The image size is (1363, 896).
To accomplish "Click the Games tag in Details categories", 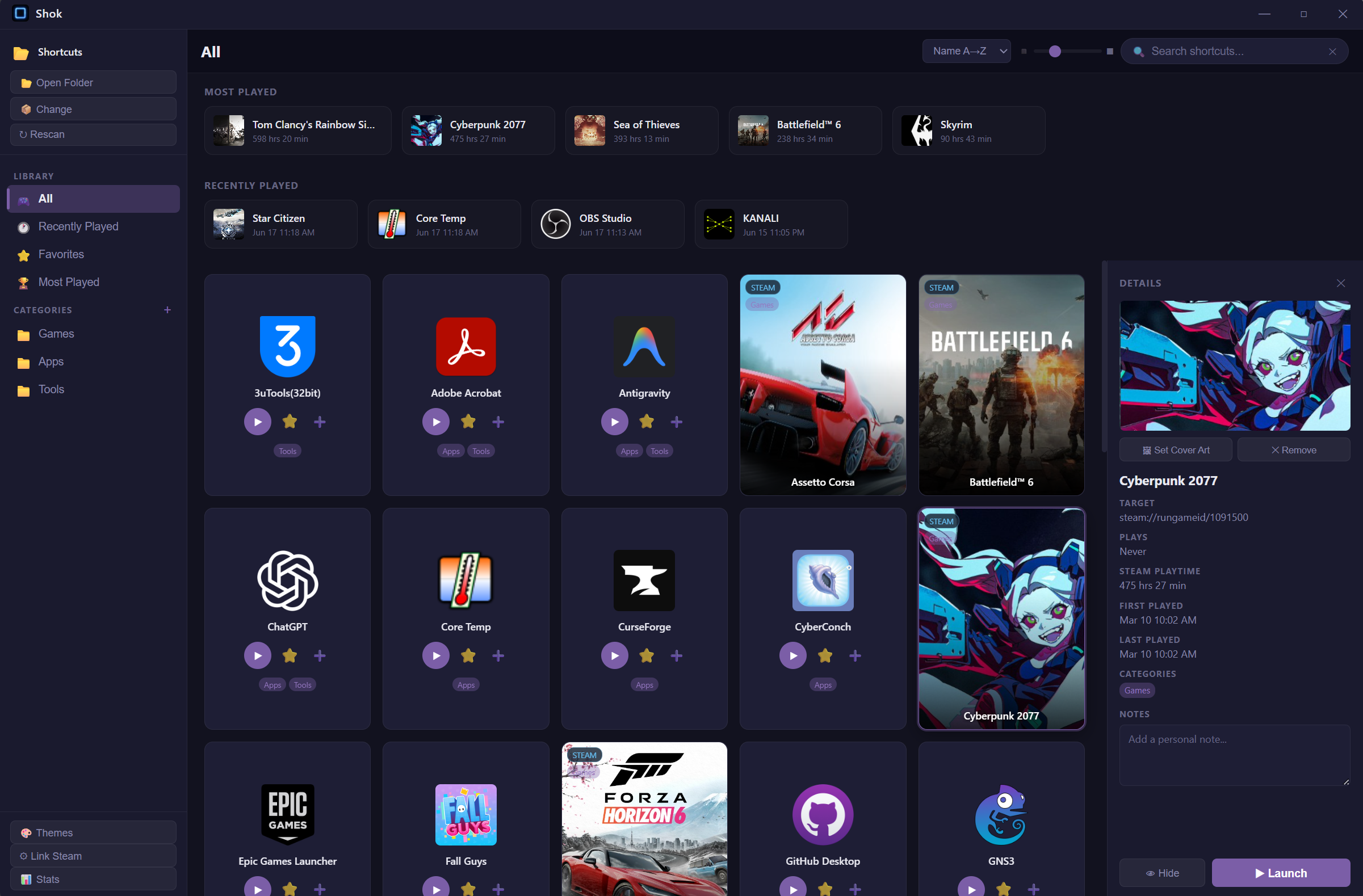I will click(x=1137, y=691).
